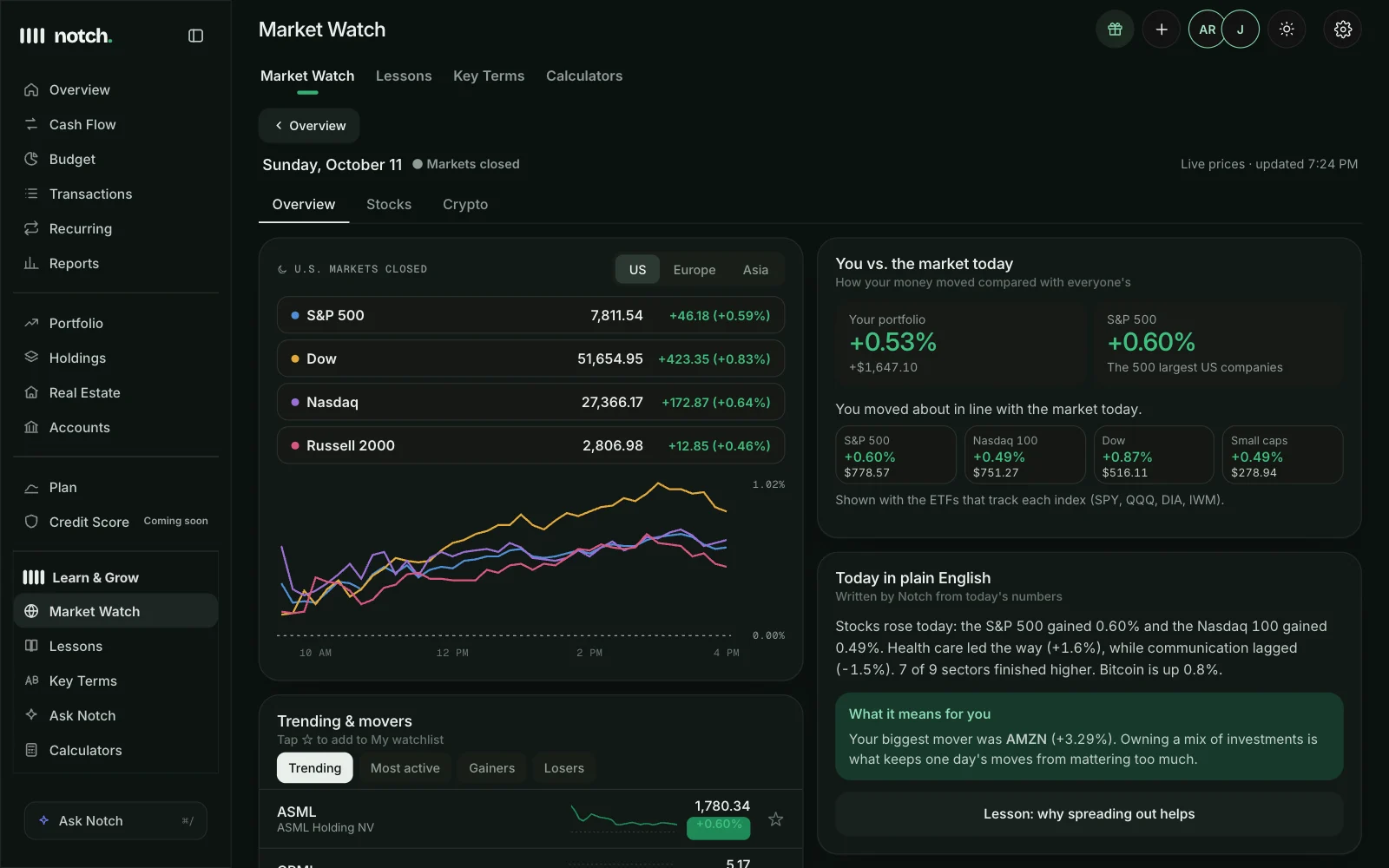Open Holdings in sidebar

pos(115,358)
